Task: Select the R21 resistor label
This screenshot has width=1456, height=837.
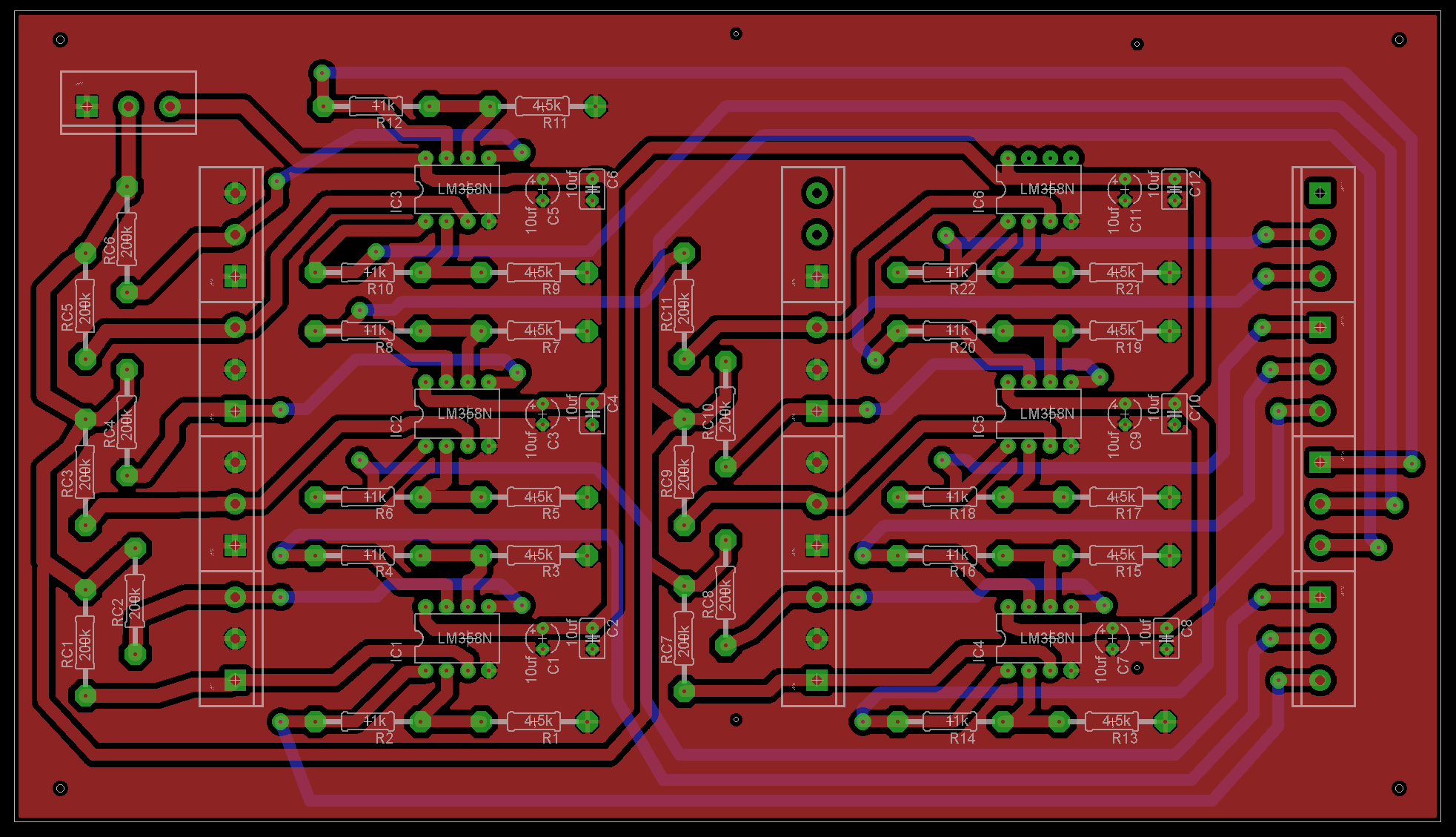Action: click(1128, 289)
